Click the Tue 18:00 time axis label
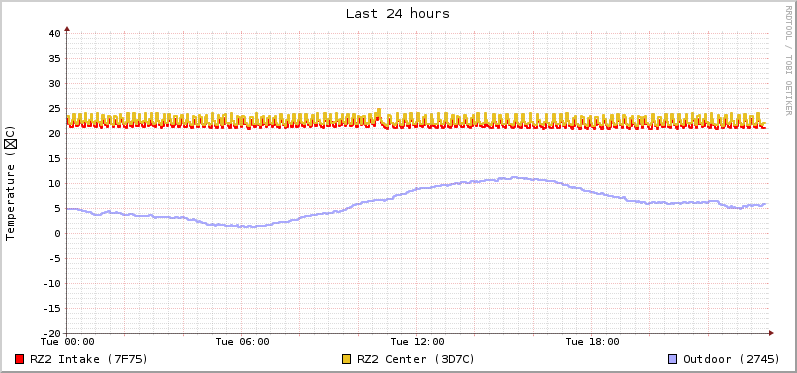Viewport: 797px width, 373px height. [592, 341]
